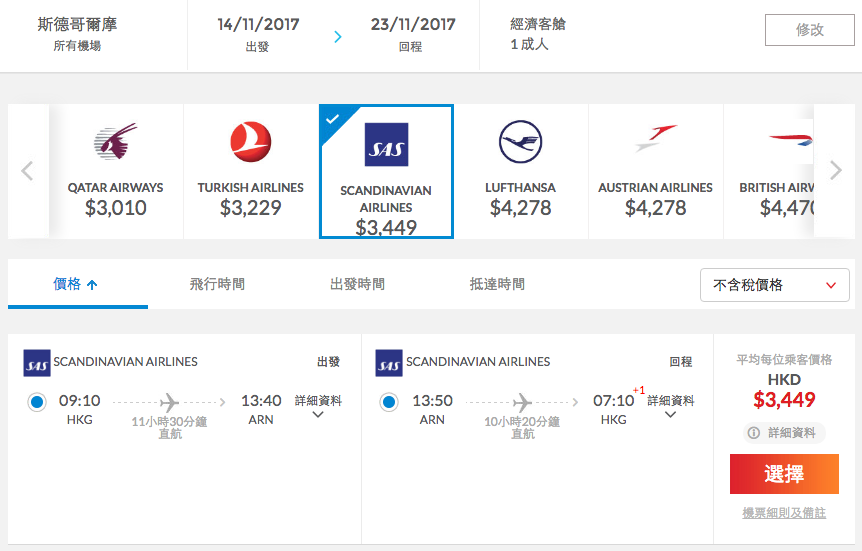Click Qatar Airways price $3,010
The width and height of the screenshot is (862, 551).
click(115, 208)
